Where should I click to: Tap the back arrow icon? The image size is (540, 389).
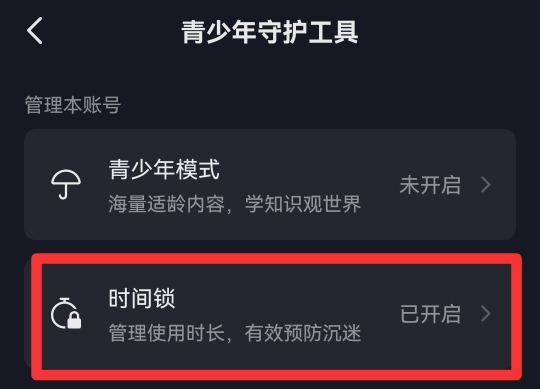pyautogui.click(x=35, y=31)
